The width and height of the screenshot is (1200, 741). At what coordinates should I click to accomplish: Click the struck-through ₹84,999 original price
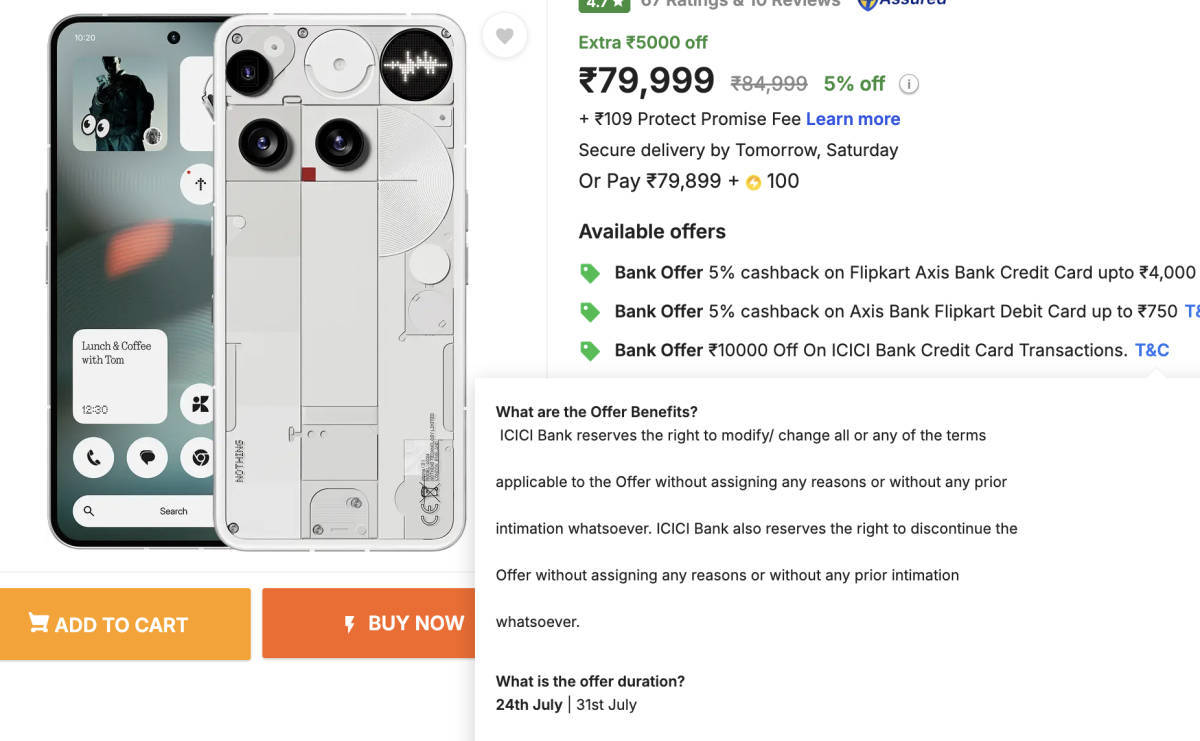[768, 84]
